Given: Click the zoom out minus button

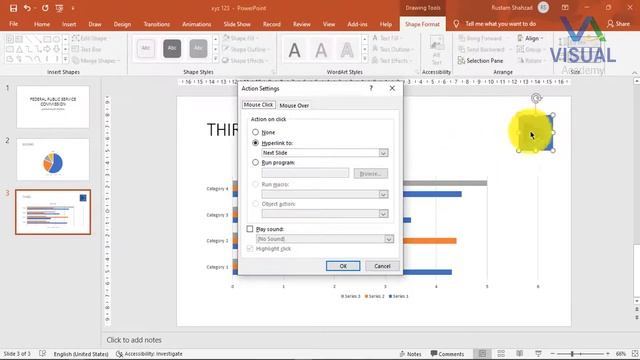Looking at the screenshot, I should coord(553,354).
